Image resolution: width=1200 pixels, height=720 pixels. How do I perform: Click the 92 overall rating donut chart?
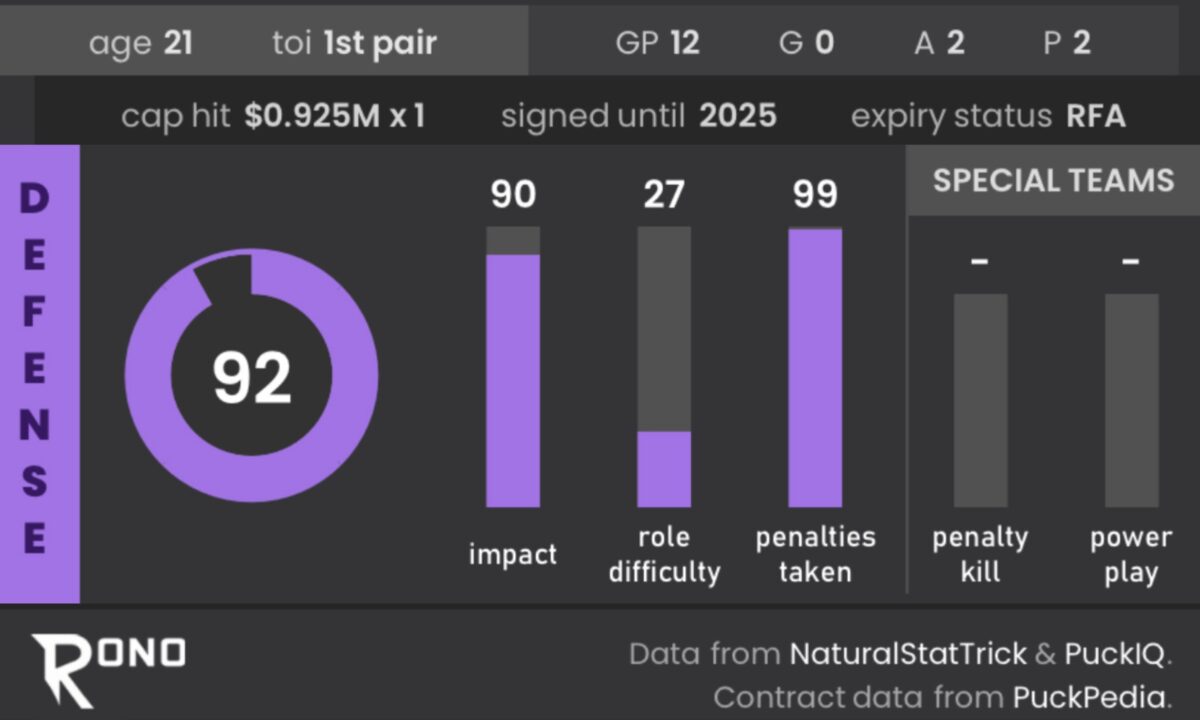coord(252,376)
